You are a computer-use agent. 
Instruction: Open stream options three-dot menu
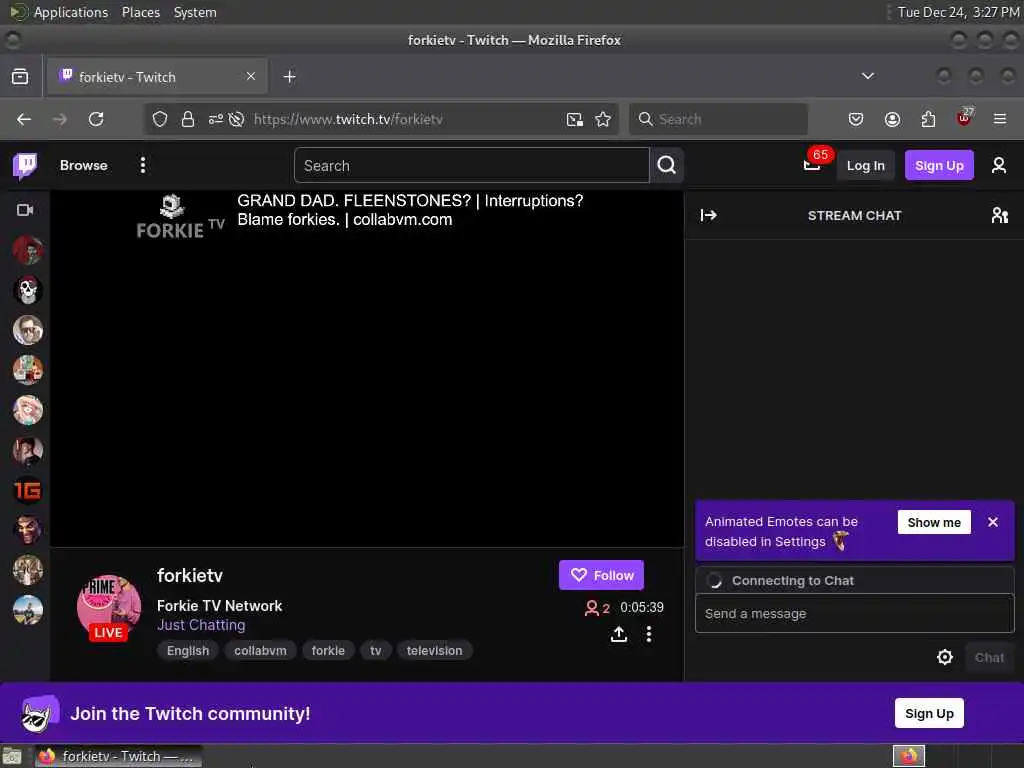648,634
